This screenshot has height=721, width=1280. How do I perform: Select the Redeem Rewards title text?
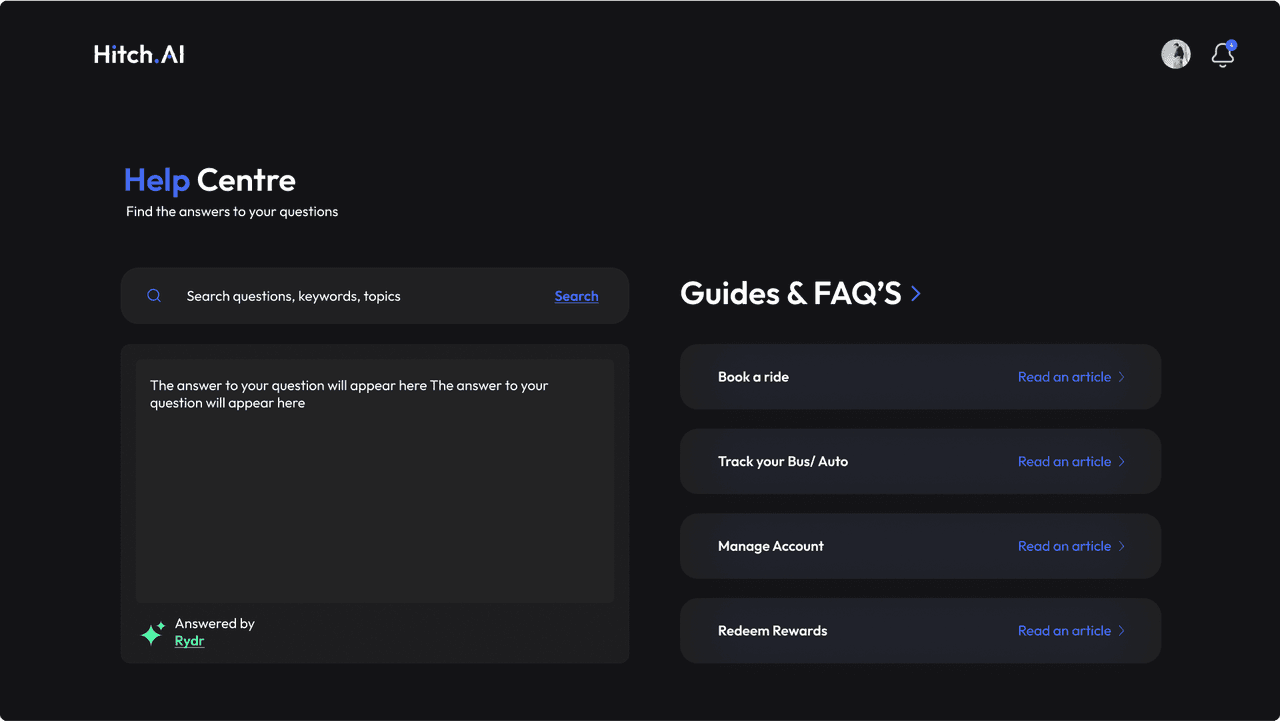[772, 631]
